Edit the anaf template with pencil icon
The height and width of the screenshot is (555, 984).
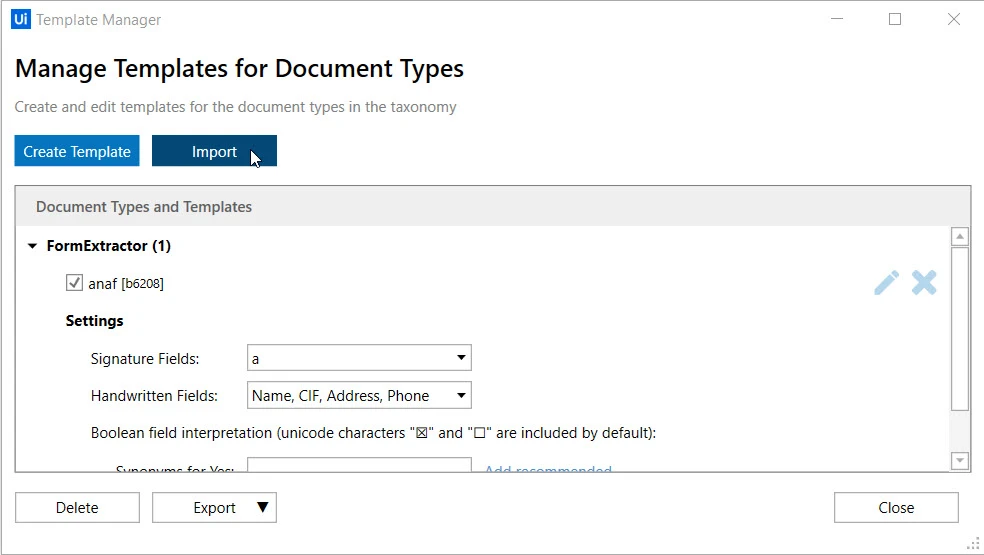pos(886,283)
